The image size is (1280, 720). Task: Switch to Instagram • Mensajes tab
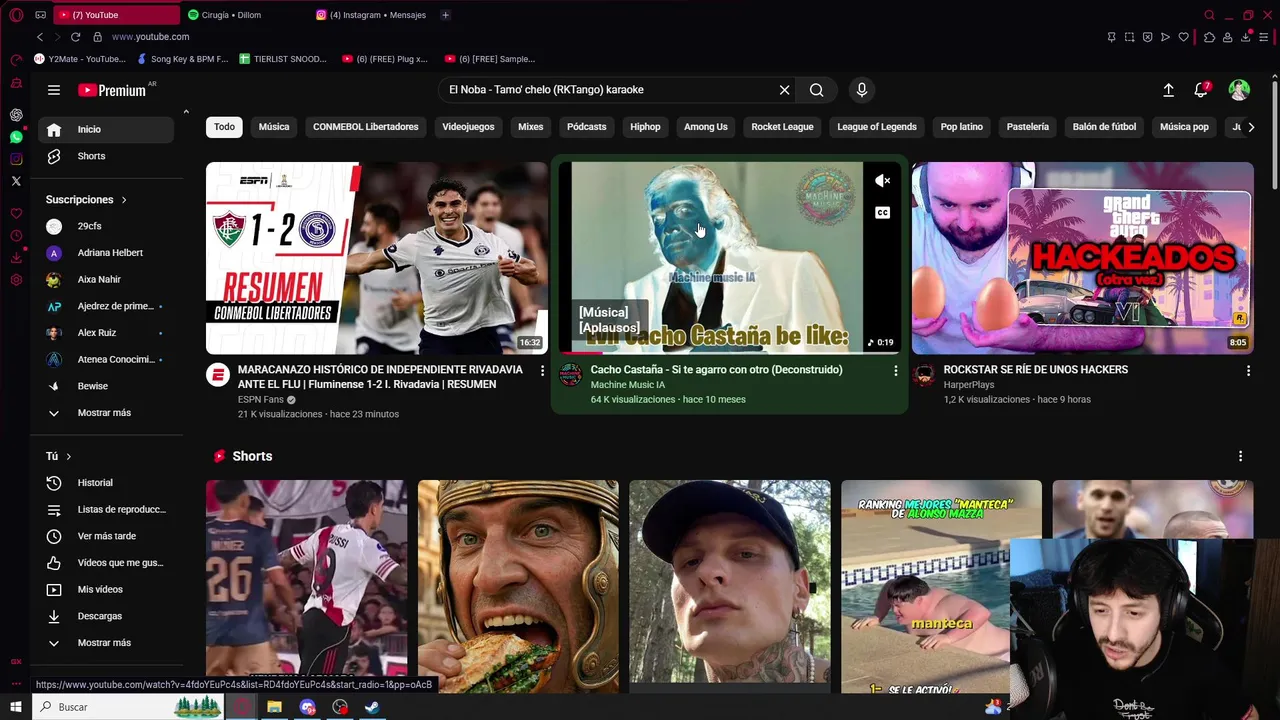(370, 15)
